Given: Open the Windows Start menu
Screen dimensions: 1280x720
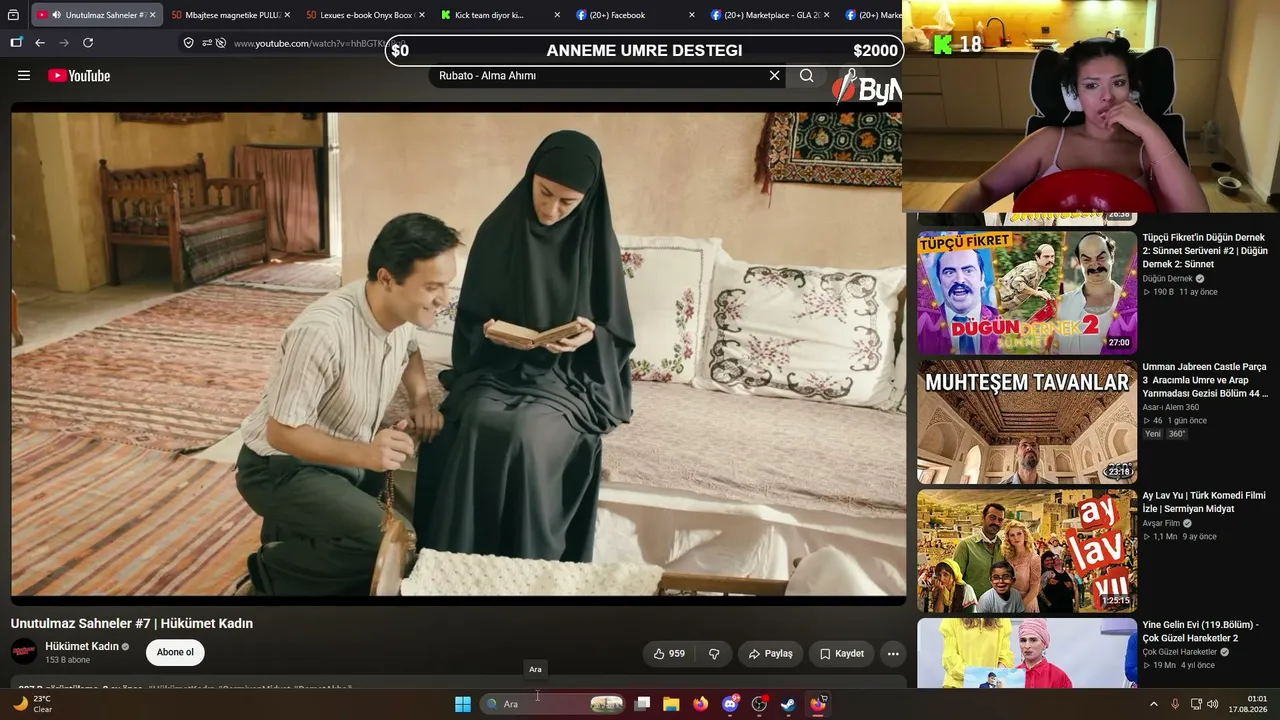Looking at the screenshot, I should (463, 704).
